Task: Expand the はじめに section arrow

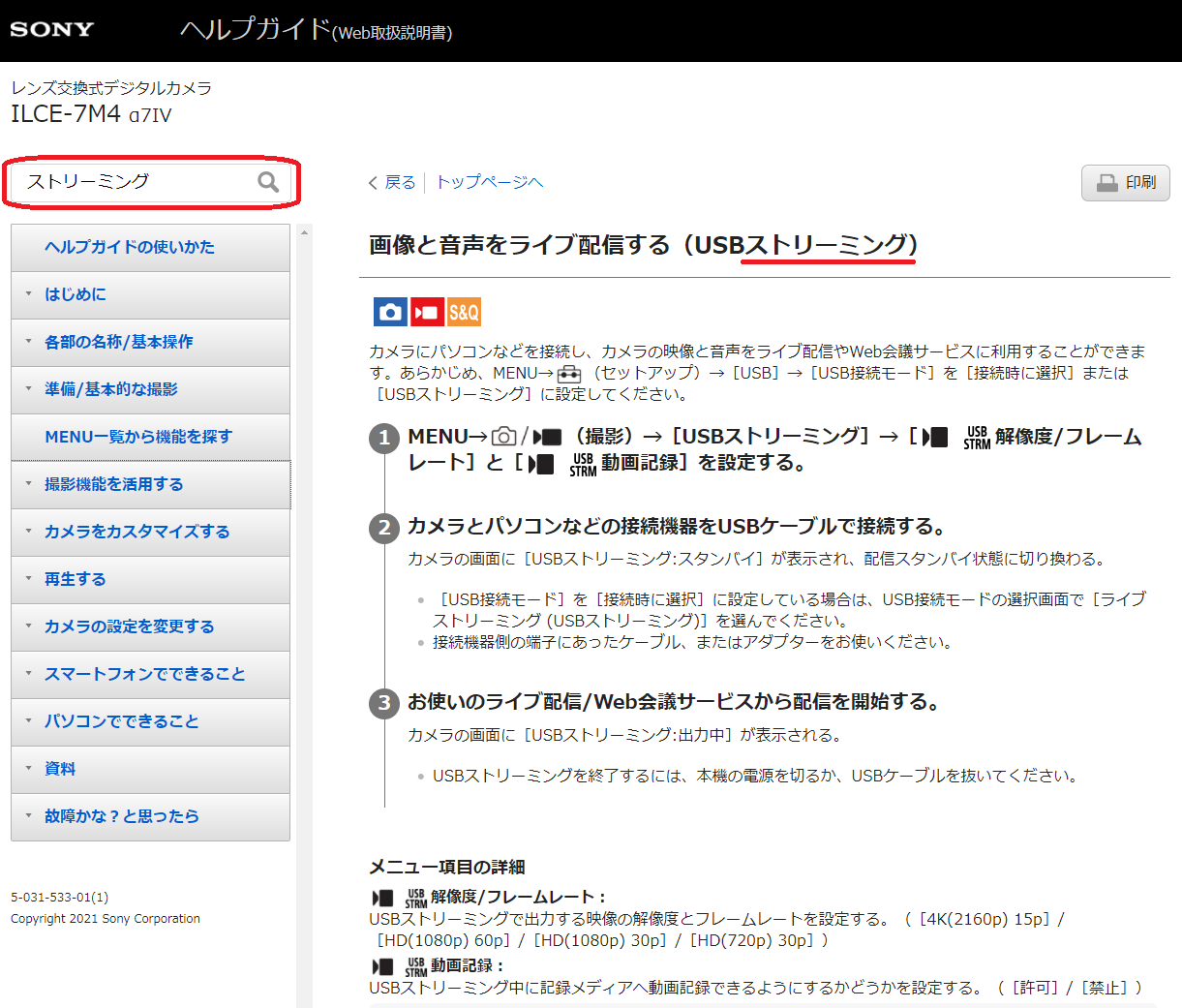Action: (x=28, y=293)
